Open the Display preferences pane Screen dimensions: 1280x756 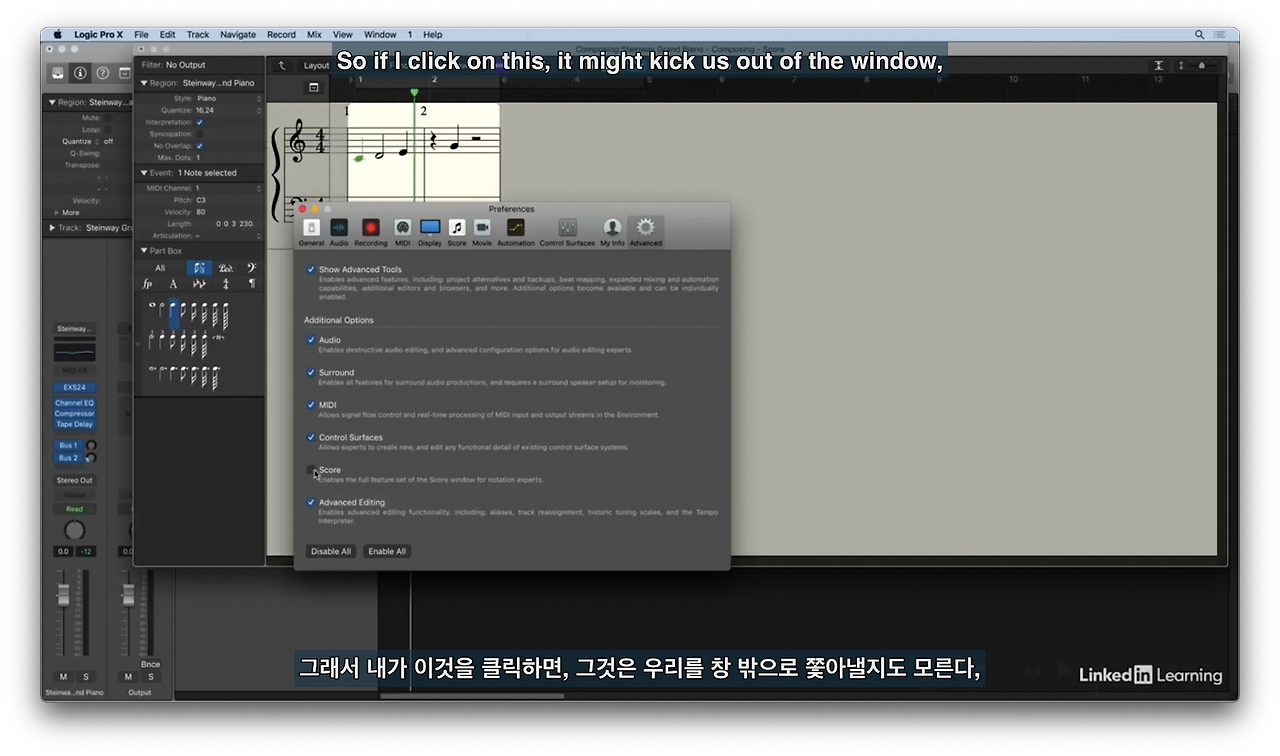tap(430, 232)
